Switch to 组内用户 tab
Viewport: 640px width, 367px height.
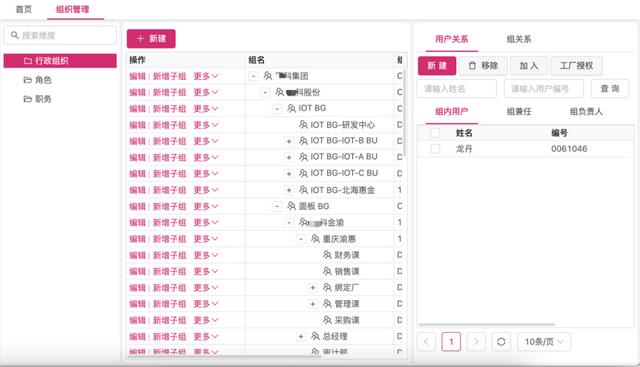[x=451, y=111]
